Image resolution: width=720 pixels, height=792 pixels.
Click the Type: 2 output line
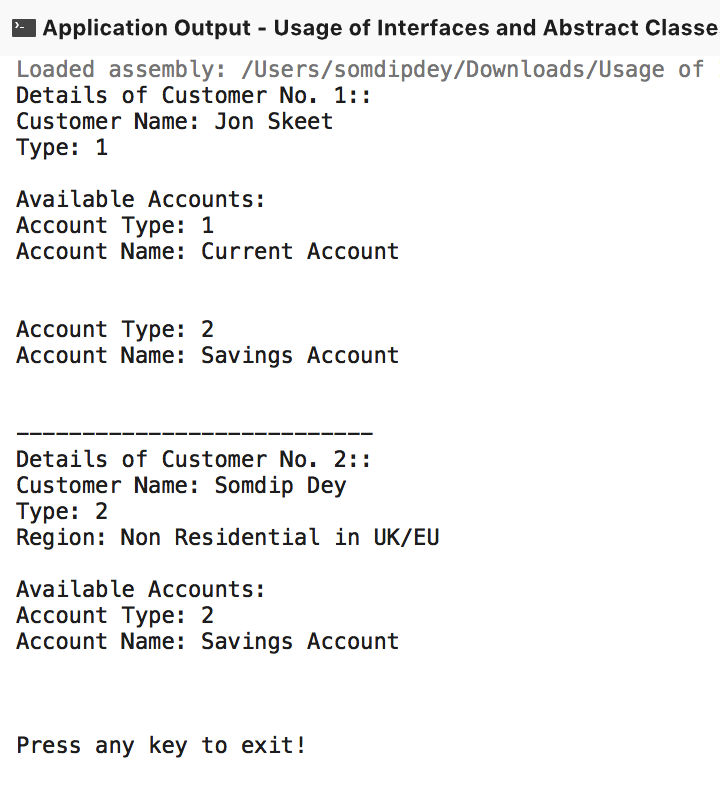click(62, 512)
